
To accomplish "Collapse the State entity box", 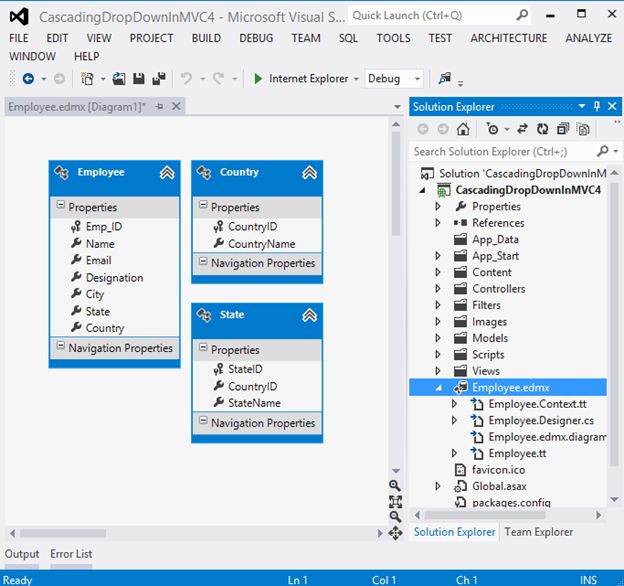I will coord(310,315).
